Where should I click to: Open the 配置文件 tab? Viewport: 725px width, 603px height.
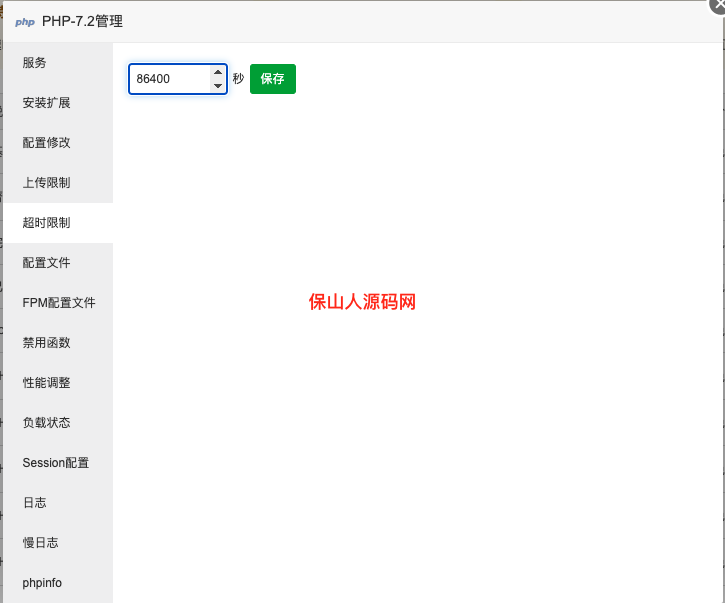58,263
